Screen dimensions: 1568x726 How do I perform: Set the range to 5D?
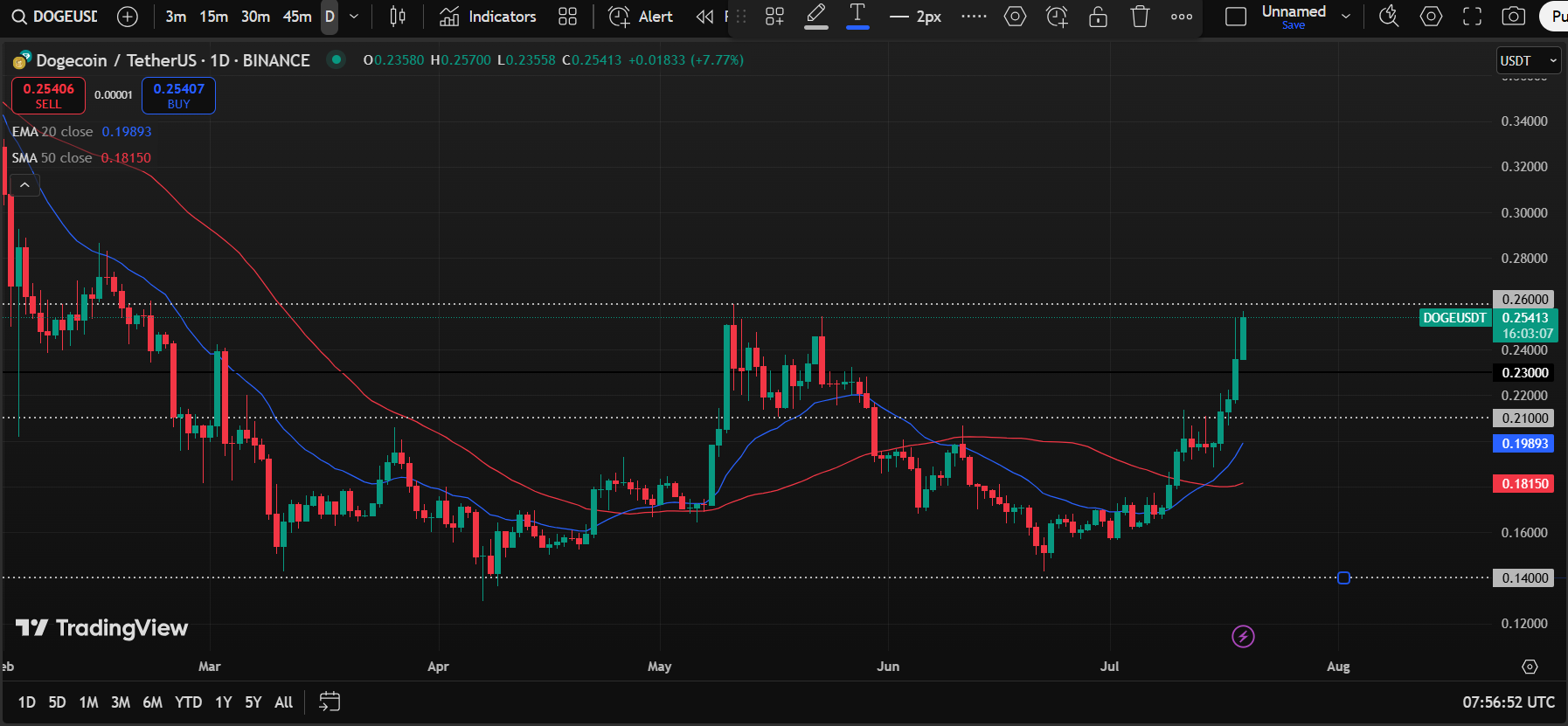click(x=57, y=702)
